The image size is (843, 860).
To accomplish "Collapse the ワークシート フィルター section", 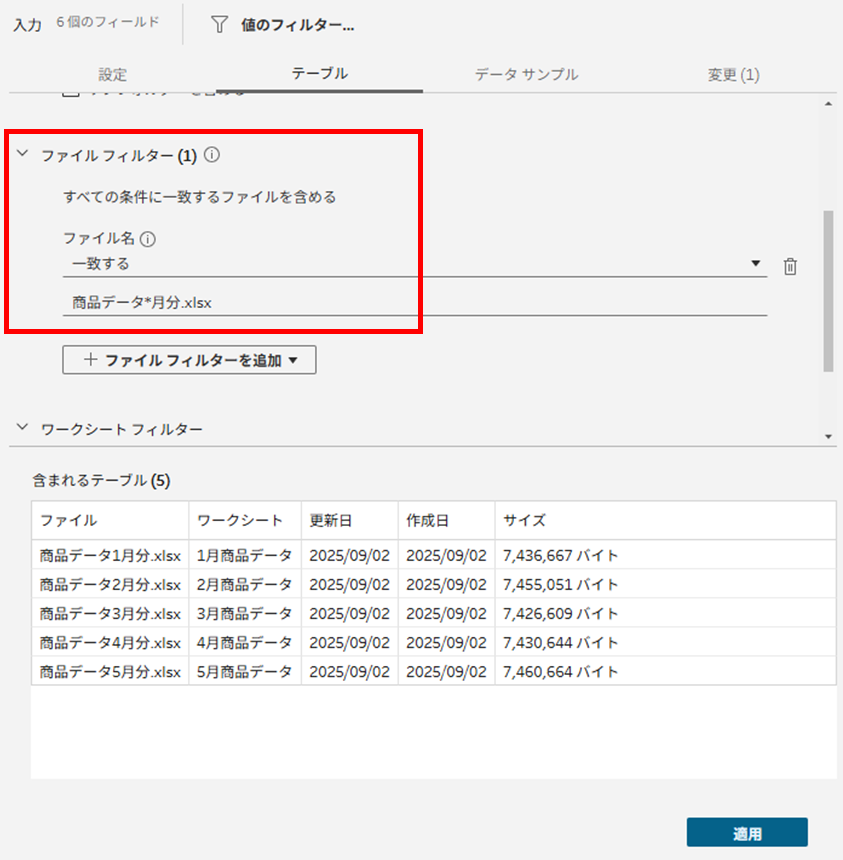I will (22, 429).
